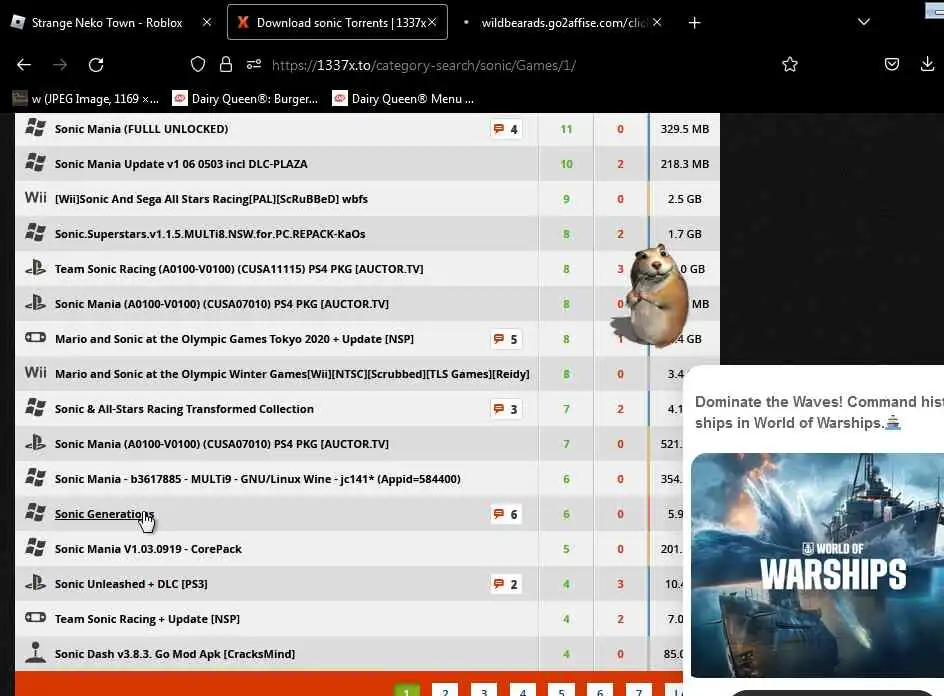Open Sonic Mania Update v1 06 0503 DLC-PLAZA

[181, 164]
